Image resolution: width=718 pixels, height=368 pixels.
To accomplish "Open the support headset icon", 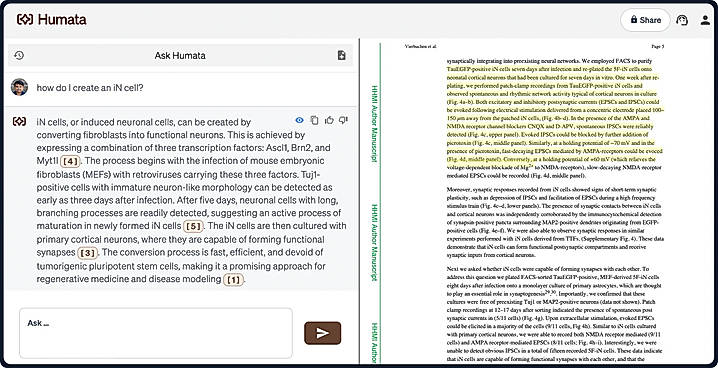I will coord(682,20).
